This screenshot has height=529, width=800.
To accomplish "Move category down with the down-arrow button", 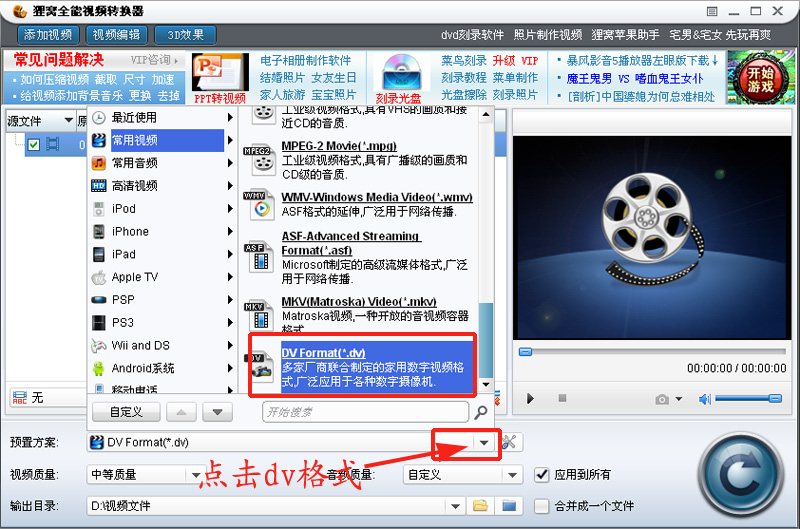I will point(217,412).
